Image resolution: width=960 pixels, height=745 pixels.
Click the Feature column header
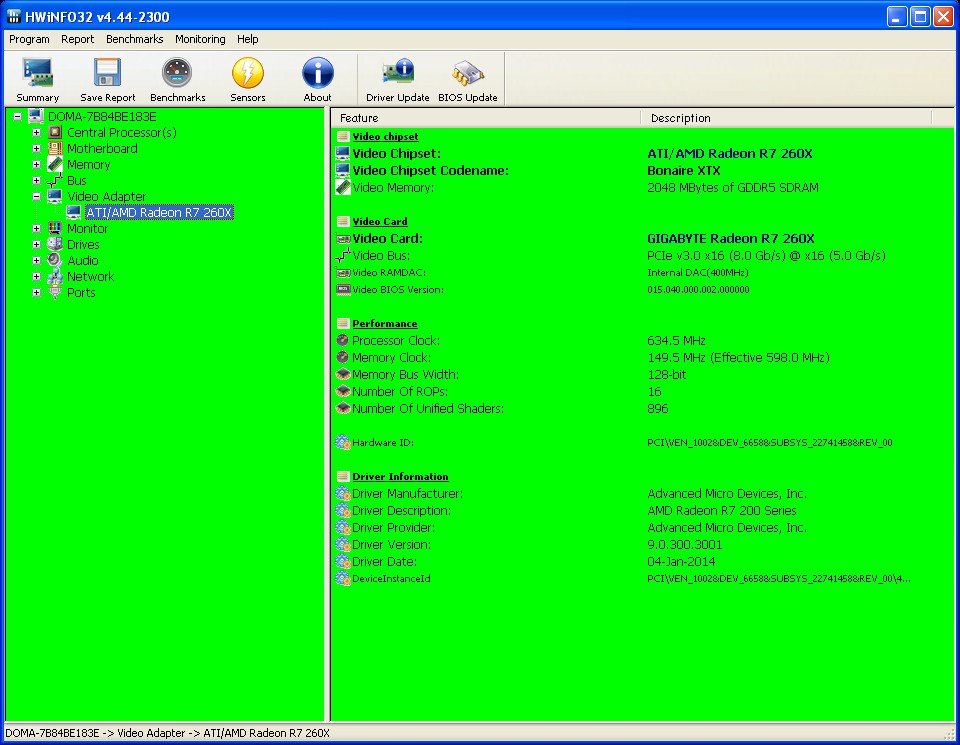(485, 118)
